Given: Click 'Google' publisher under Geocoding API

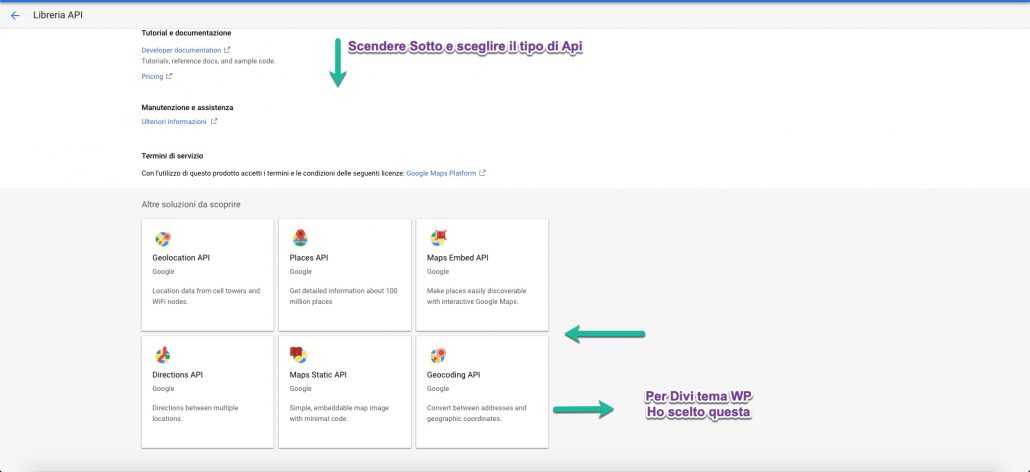Looking at the screenshot, I should [x=437, y=389].
